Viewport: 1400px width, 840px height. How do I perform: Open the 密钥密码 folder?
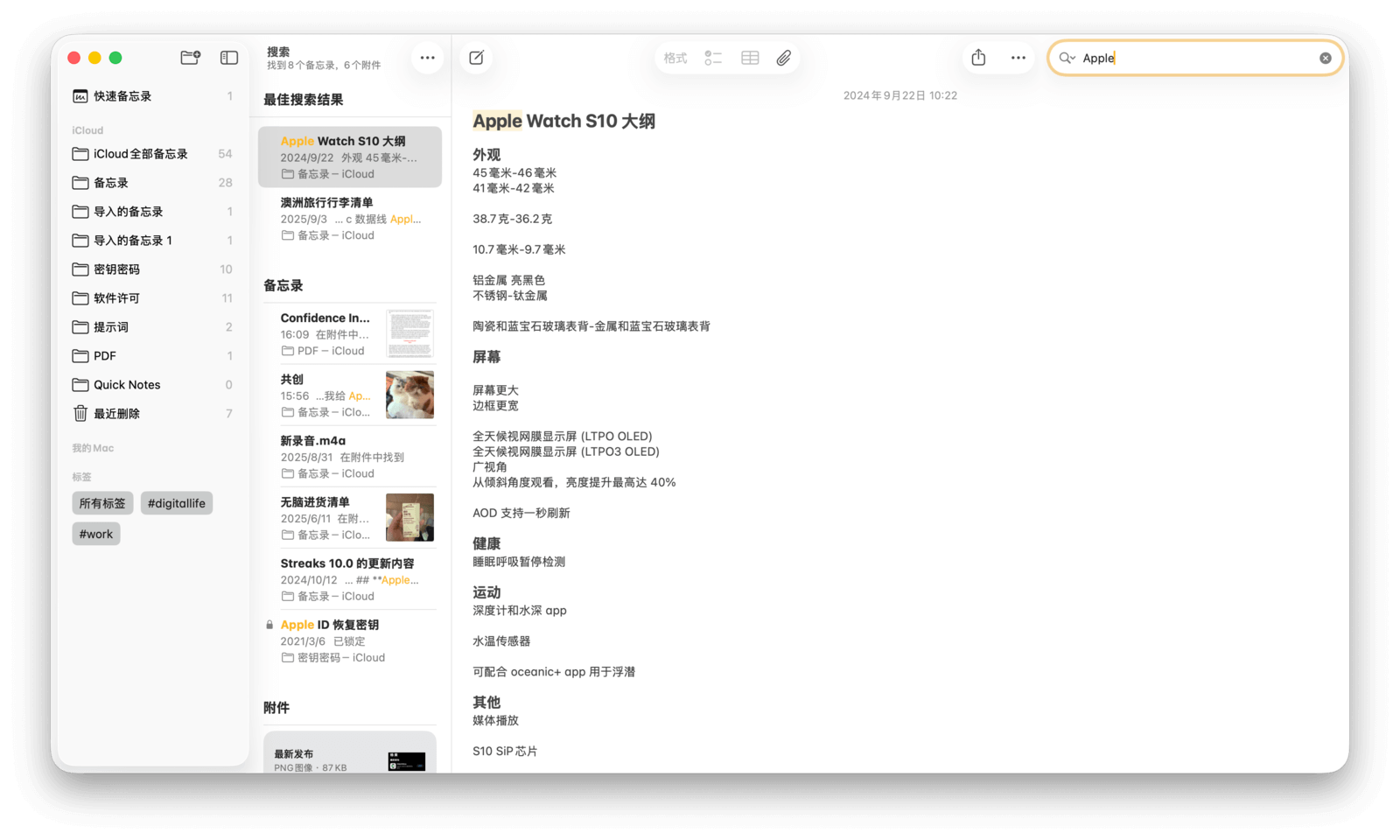point(116,269)
